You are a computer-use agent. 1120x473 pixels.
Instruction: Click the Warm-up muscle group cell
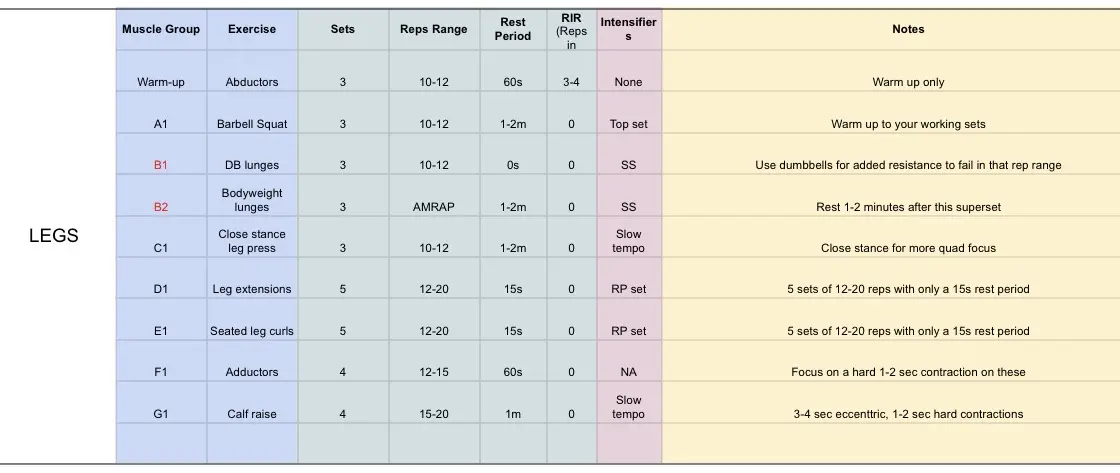[x=161, y=82]
